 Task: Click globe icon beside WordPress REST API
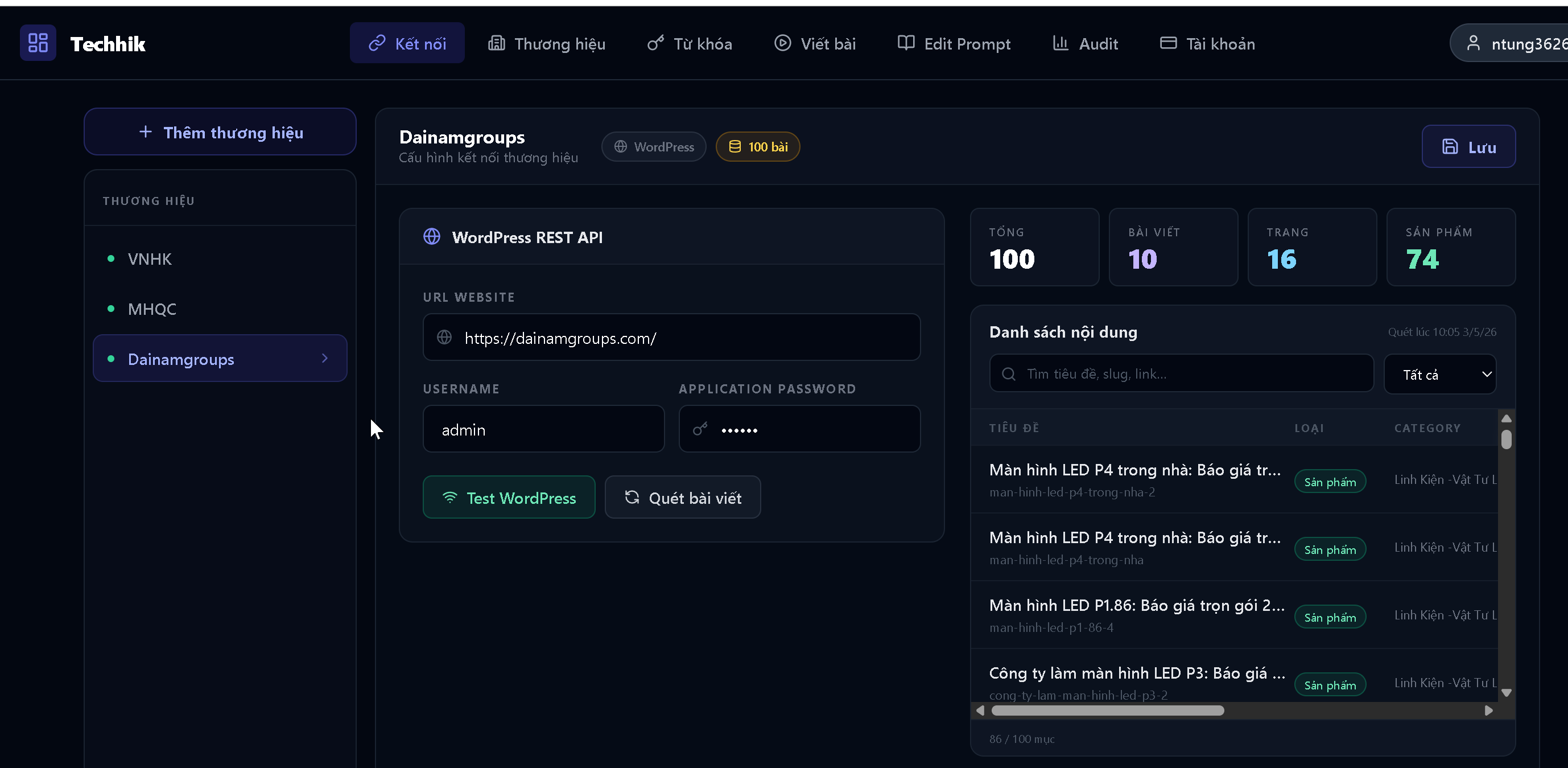432,237
